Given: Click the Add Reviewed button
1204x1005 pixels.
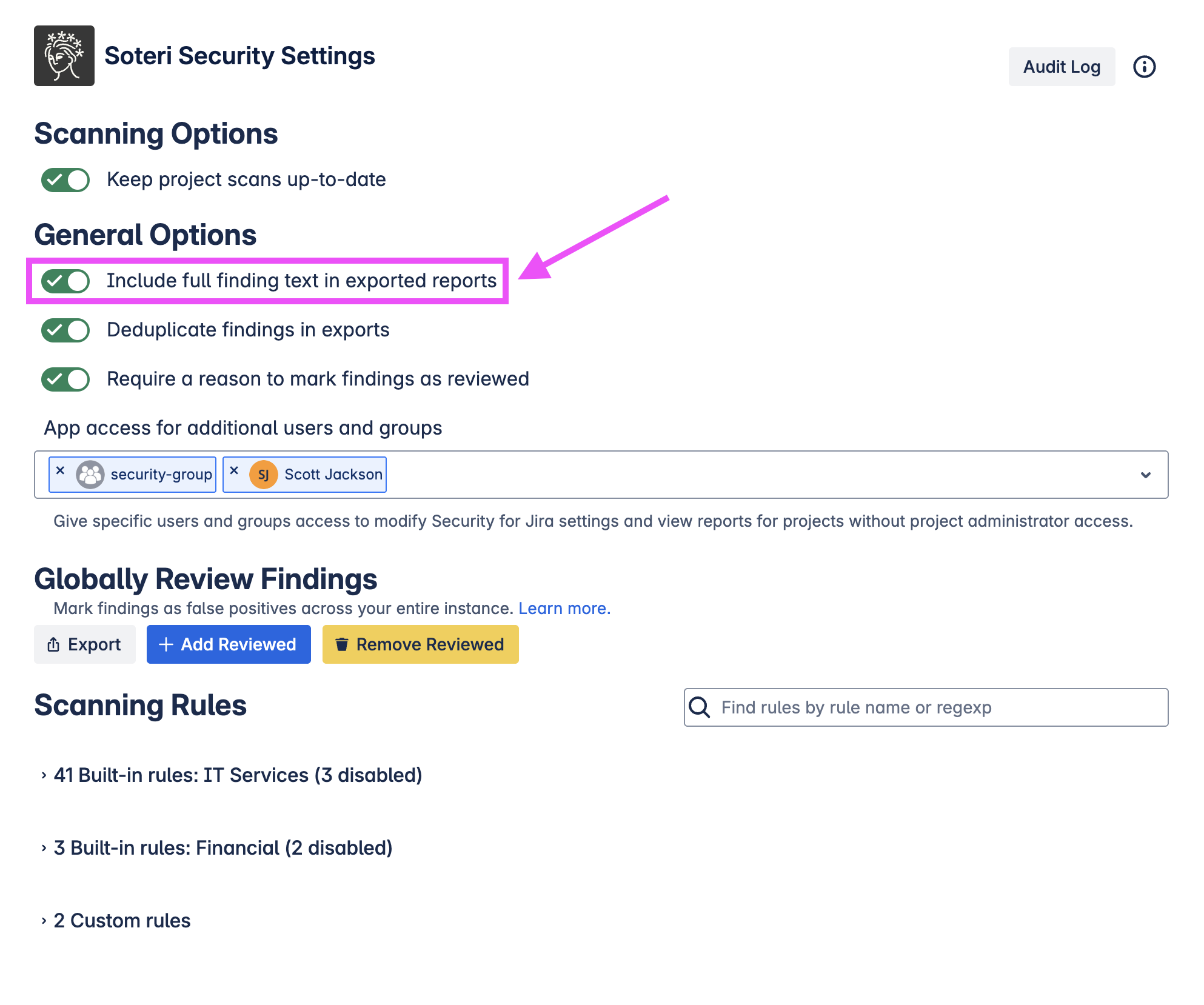Looking at the screenshot, I should (229, 644).
